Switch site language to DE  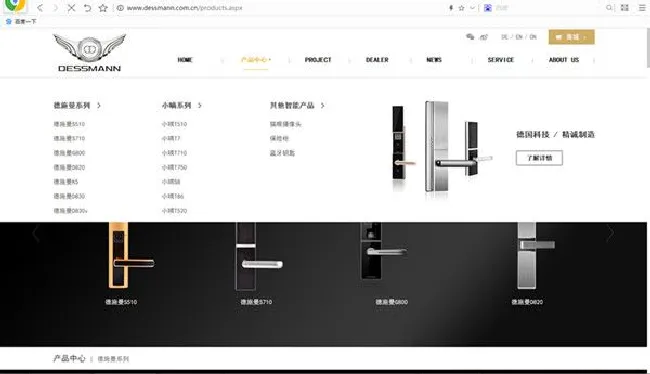pyautogui.click(x=504, y=37)
